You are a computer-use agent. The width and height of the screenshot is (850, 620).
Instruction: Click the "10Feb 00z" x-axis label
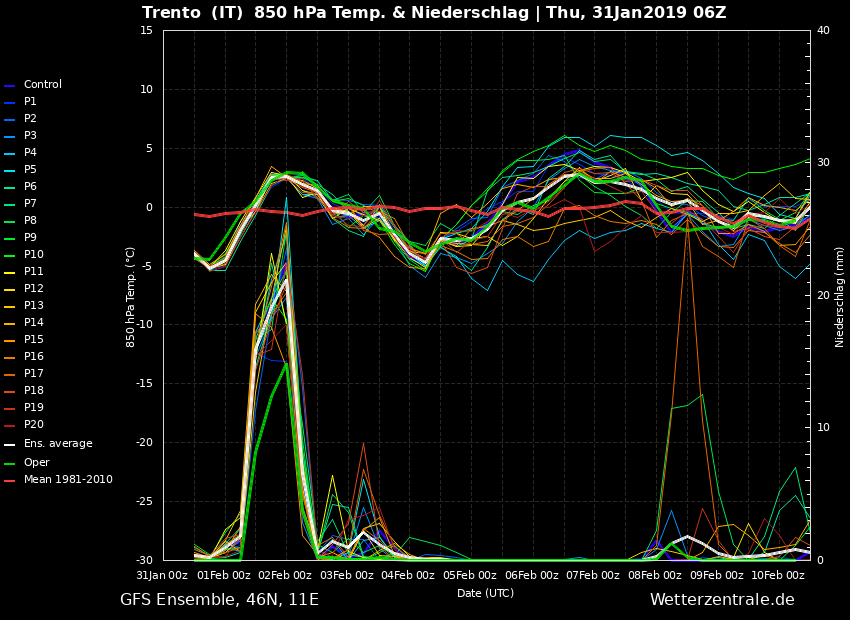(x=778, y=576)
